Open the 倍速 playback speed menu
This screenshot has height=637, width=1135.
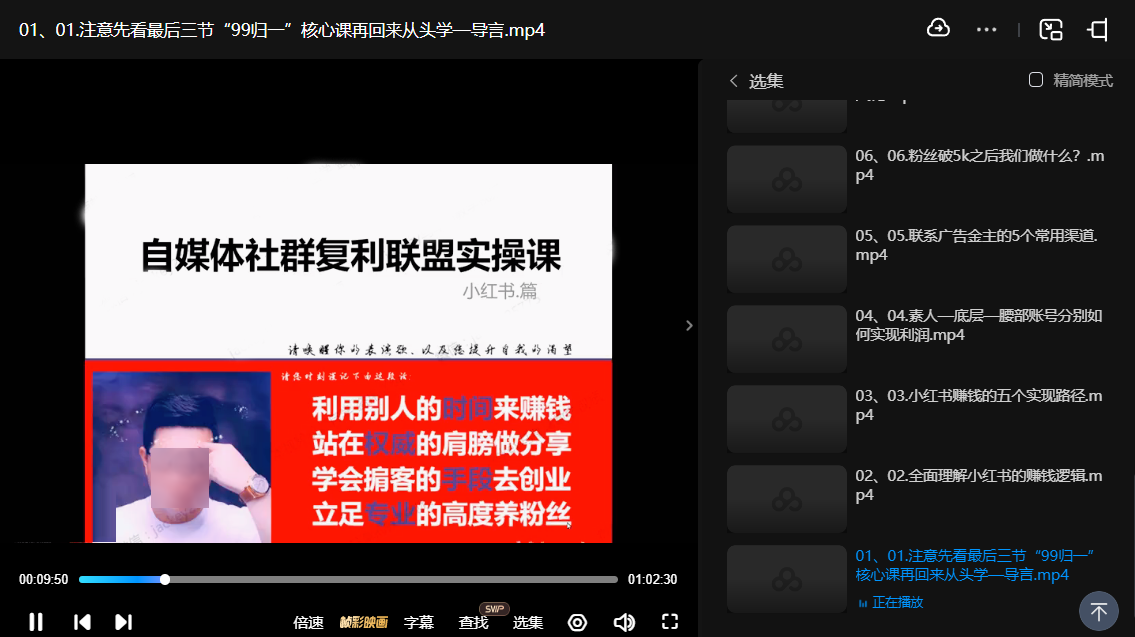[x=308, y=622]
